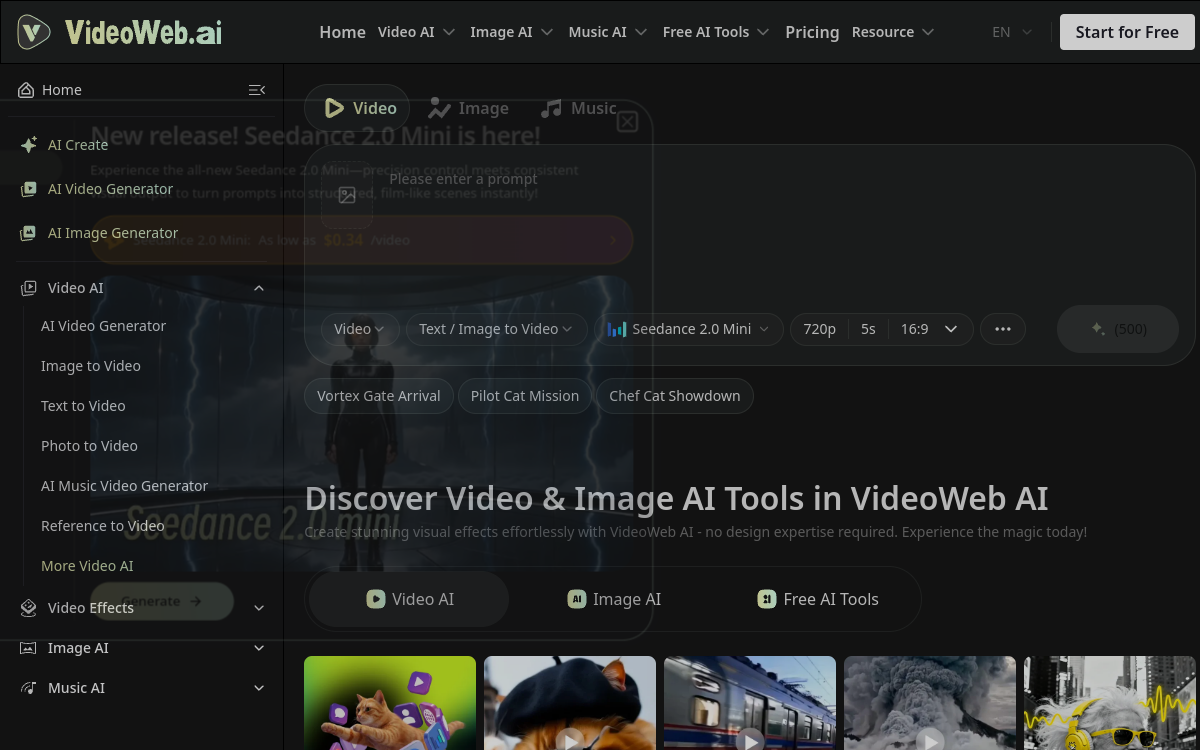Choose the Chef Cat Showdown prompt chip

pos(675,396)
